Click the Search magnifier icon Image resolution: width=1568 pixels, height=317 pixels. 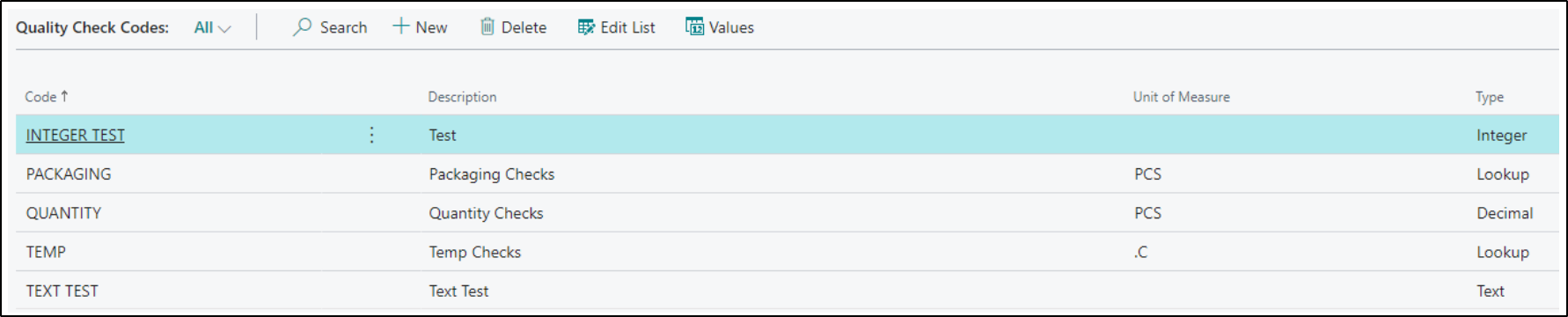(x=302, y=27)
